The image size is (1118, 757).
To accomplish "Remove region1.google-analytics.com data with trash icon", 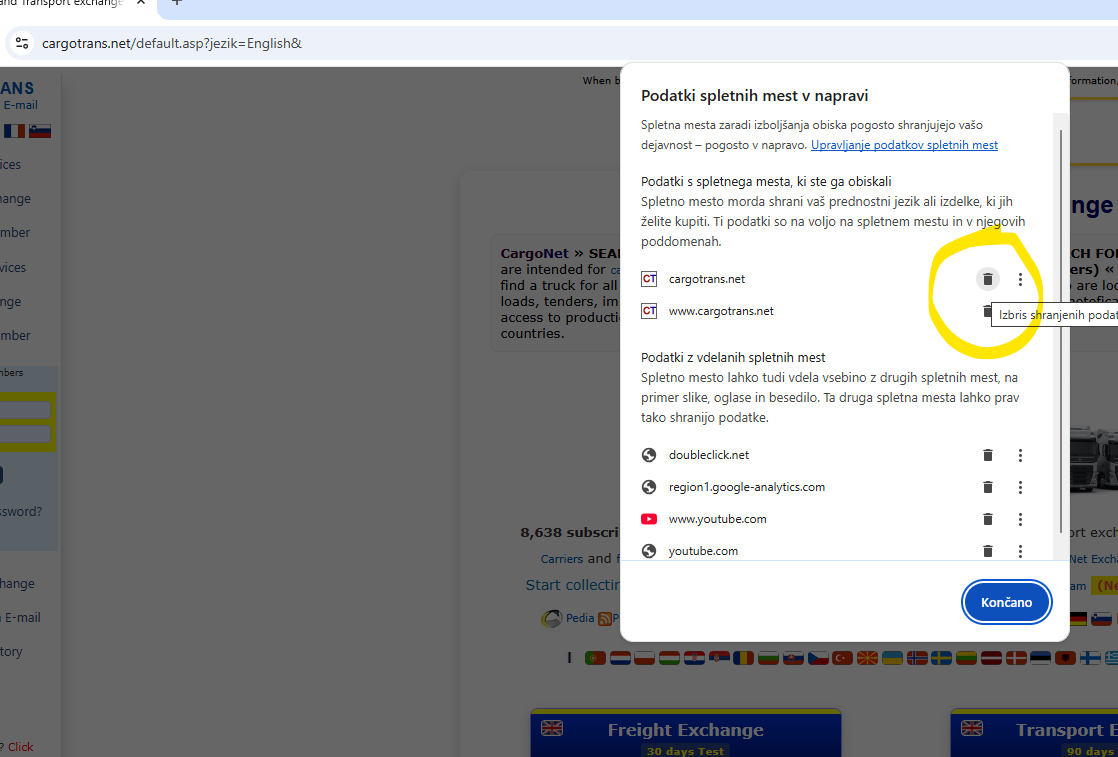I will 987,487.
